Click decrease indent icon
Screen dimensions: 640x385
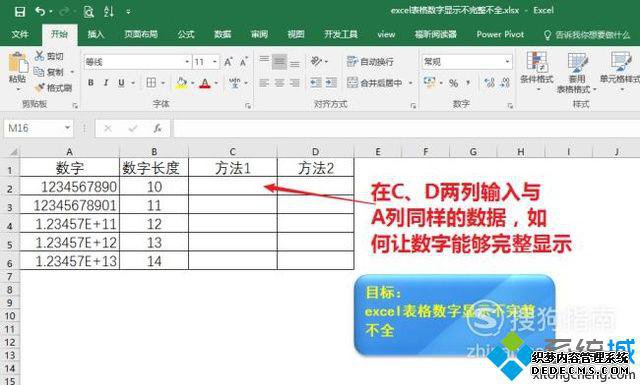(316, 83)
